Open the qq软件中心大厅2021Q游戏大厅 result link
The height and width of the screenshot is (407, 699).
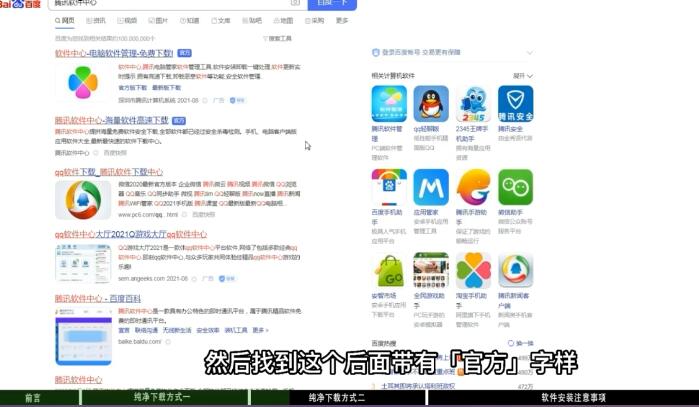(131, 234)
